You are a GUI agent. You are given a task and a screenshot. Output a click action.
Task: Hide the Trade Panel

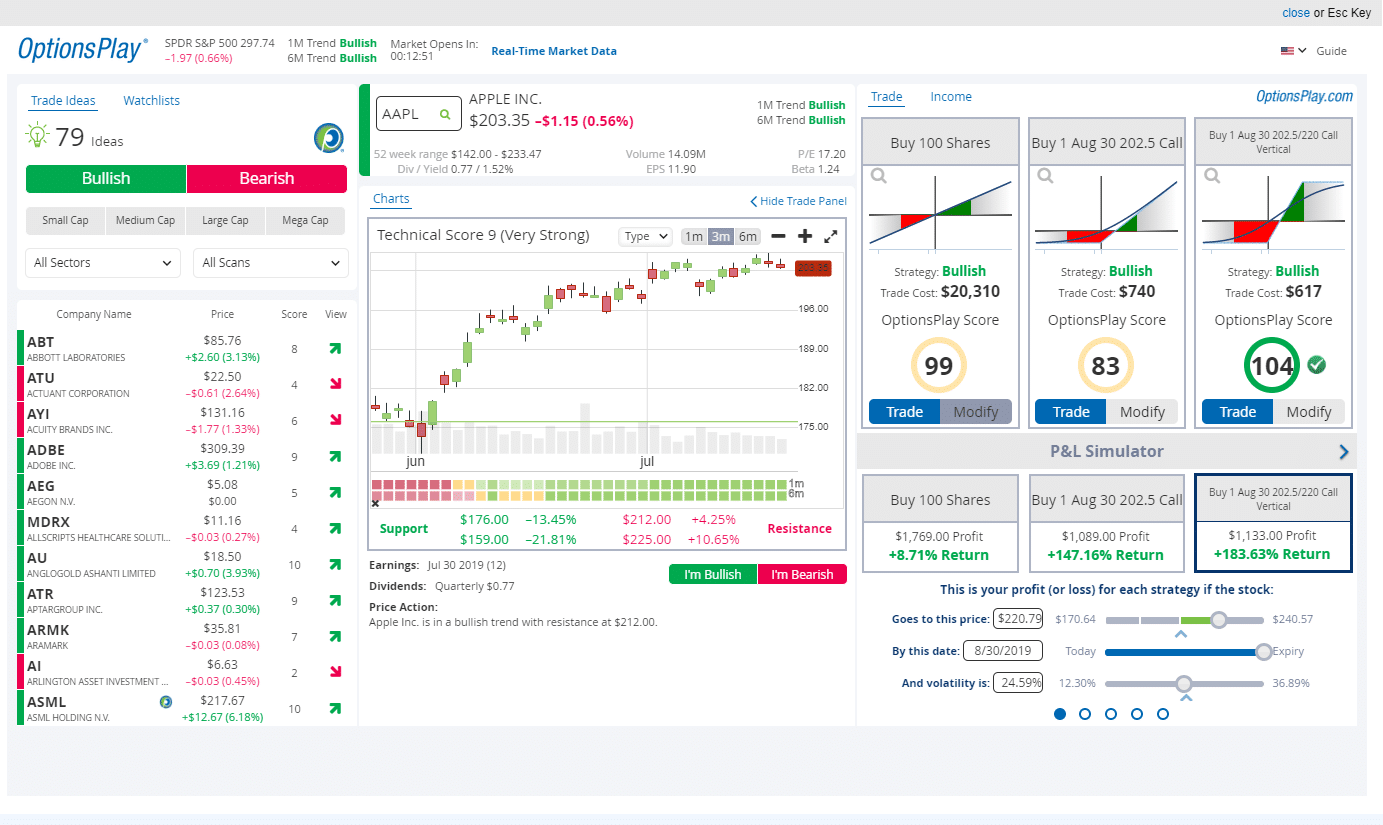coord(798,201)
